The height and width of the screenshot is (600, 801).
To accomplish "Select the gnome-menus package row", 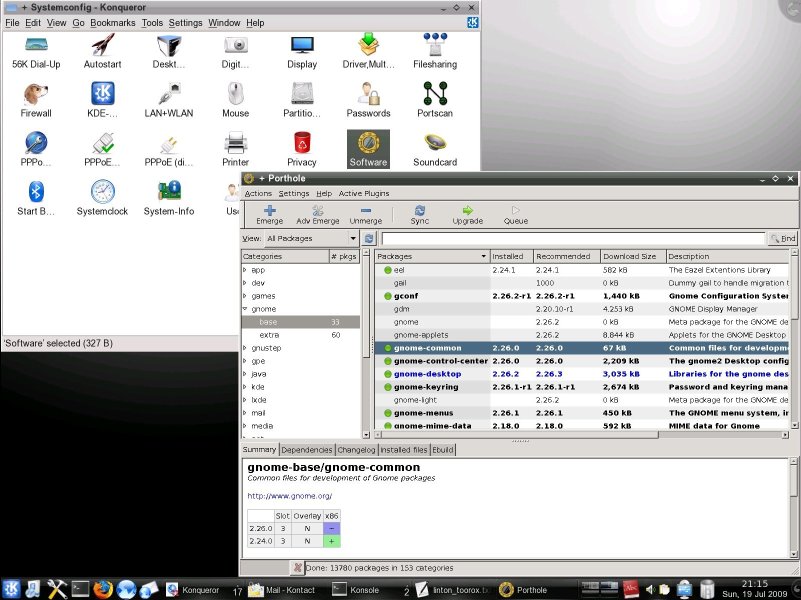I will tap(582, 413).
